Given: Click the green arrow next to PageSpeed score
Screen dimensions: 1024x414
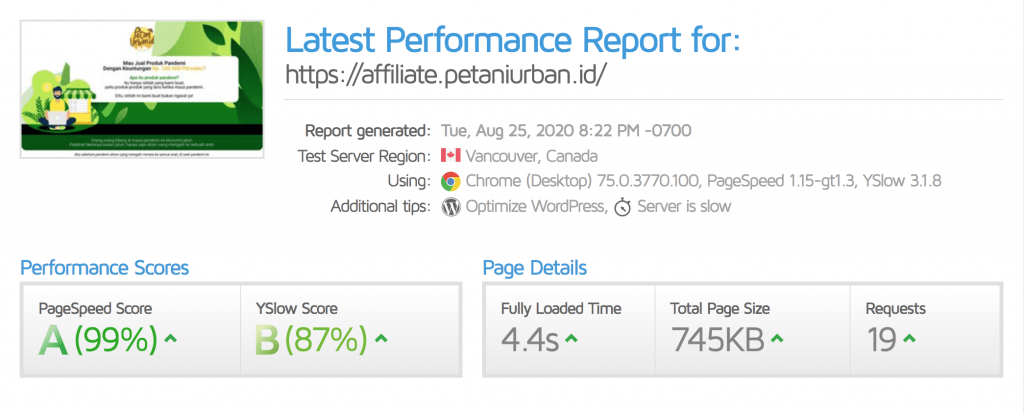Looking at the screenshot, I should [170, 338].
